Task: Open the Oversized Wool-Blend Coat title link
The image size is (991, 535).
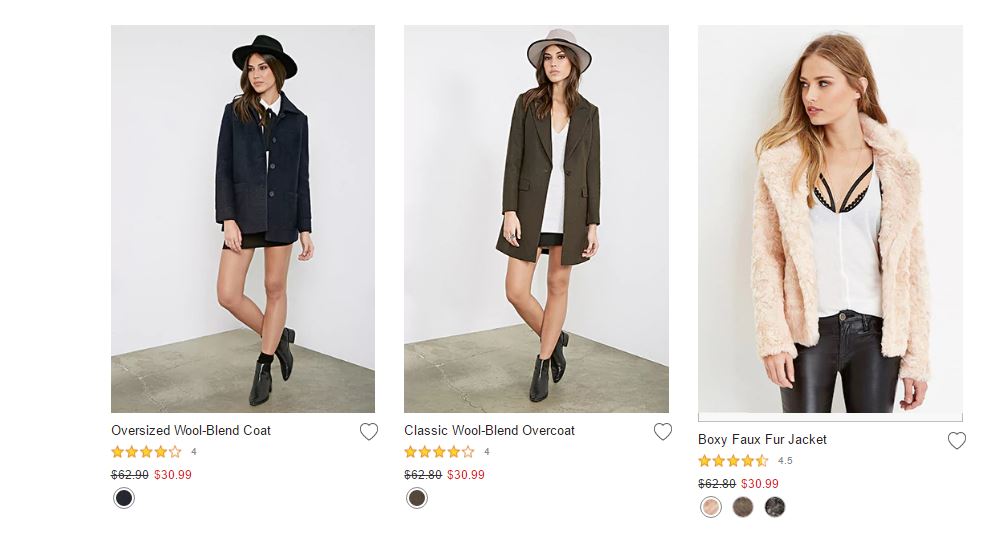Action: click(x=191, y=431)
